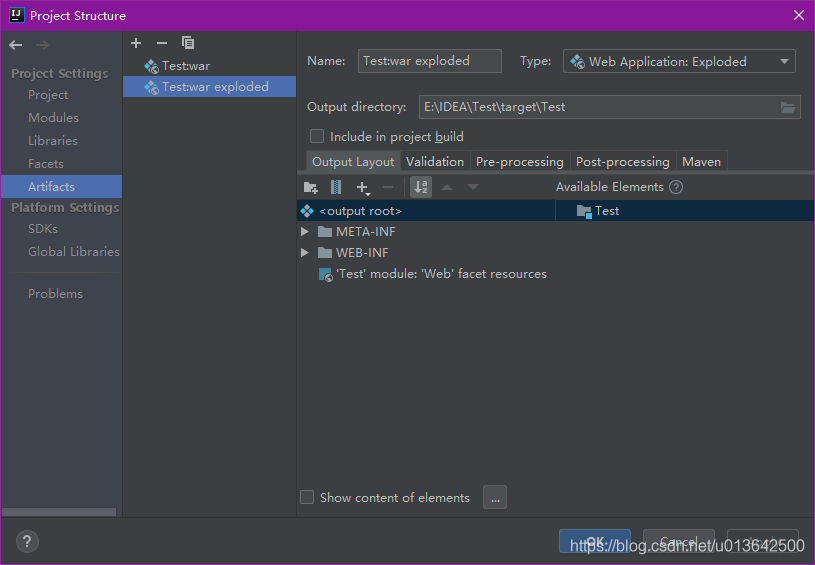The image size is (815, 565).
Task: Expand the WEB-INF folder
Action: pos(305,253)
